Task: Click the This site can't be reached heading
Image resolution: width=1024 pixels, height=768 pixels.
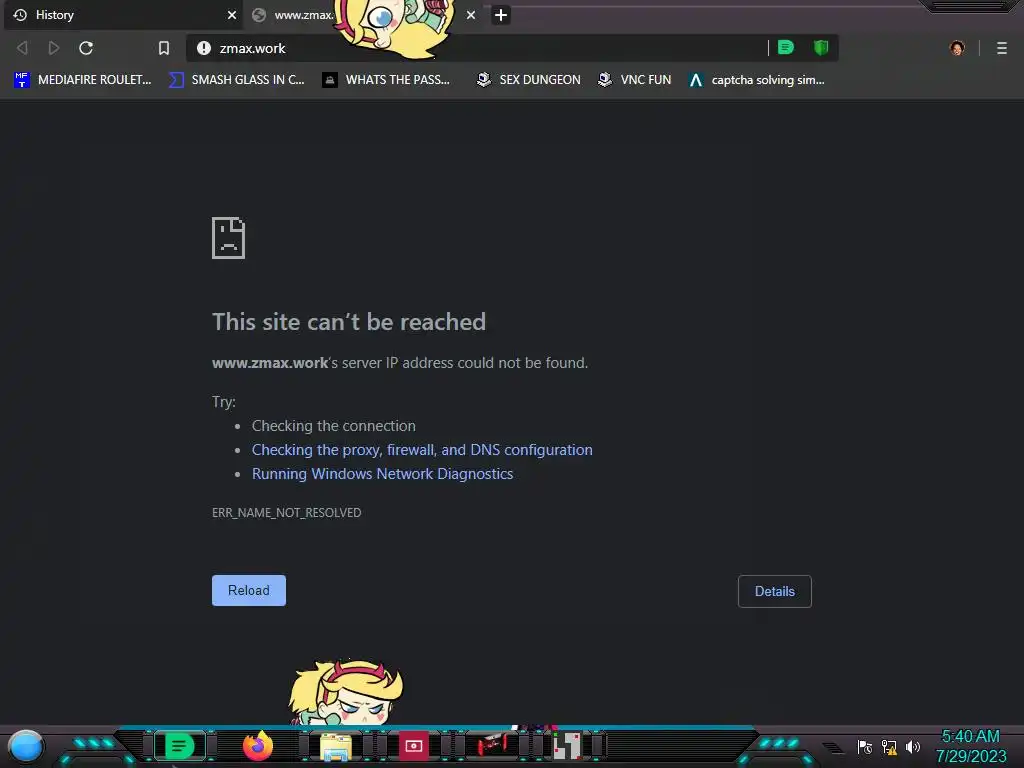Action: click(349, 322)
